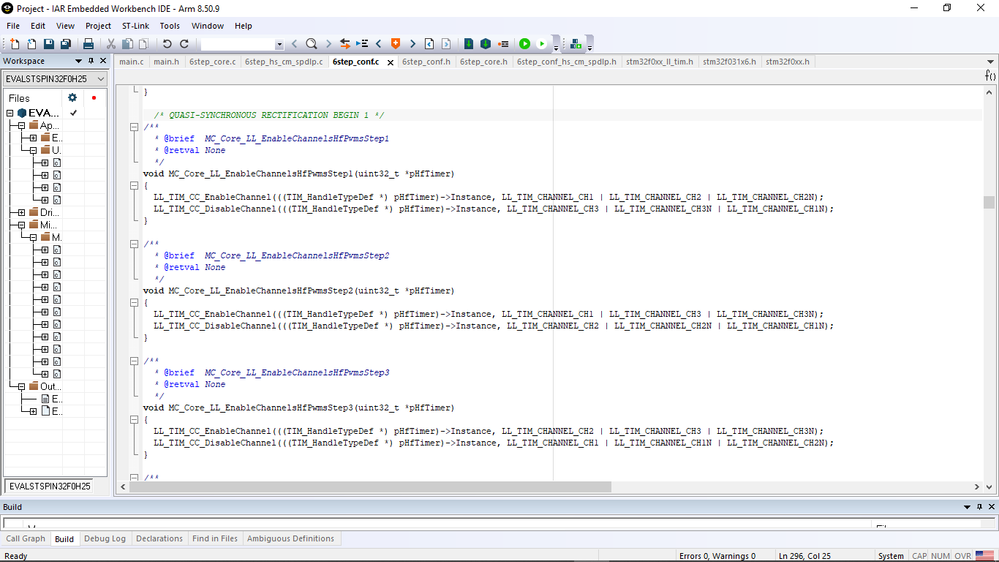Click the 'Errors 0, Warnings 0' status text

tap(717, 556)
